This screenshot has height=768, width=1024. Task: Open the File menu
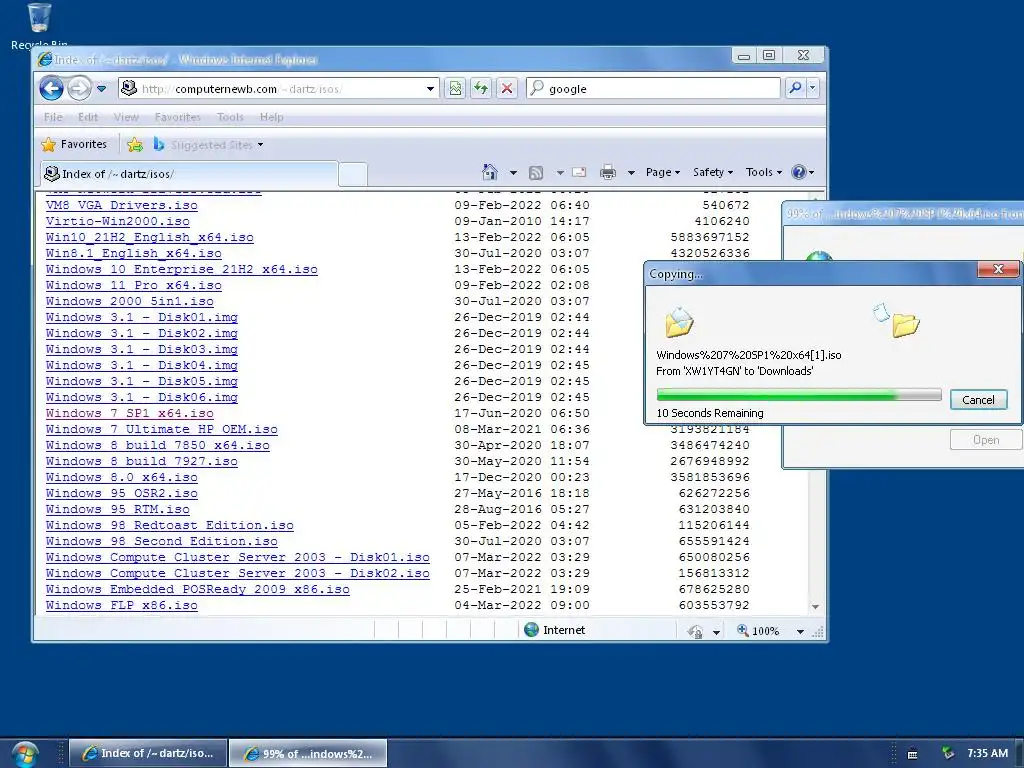pyautogui.click(x=54, y=117)
